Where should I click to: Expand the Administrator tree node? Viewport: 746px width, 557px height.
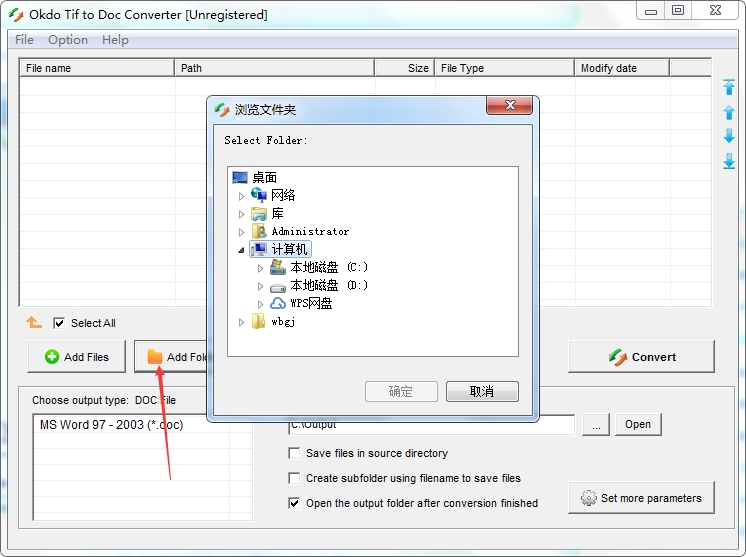[241, 232]
